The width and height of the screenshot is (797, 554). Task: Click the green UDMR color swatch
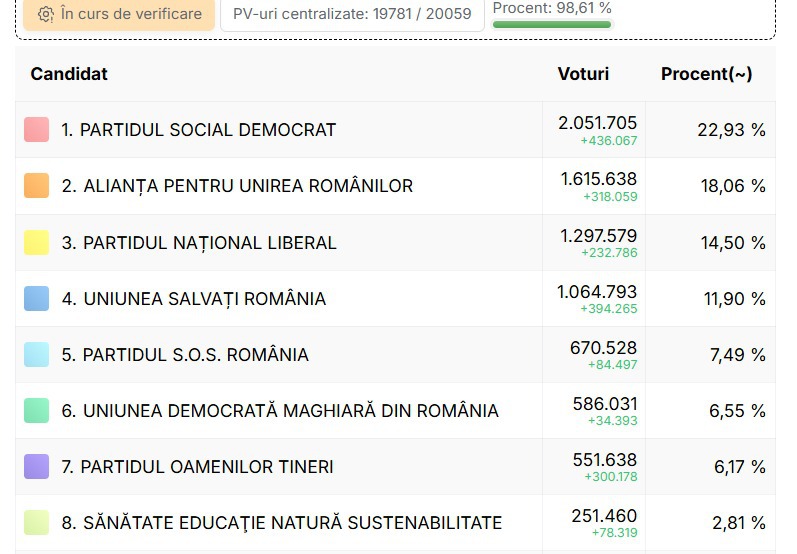click(x=37, y=411)
